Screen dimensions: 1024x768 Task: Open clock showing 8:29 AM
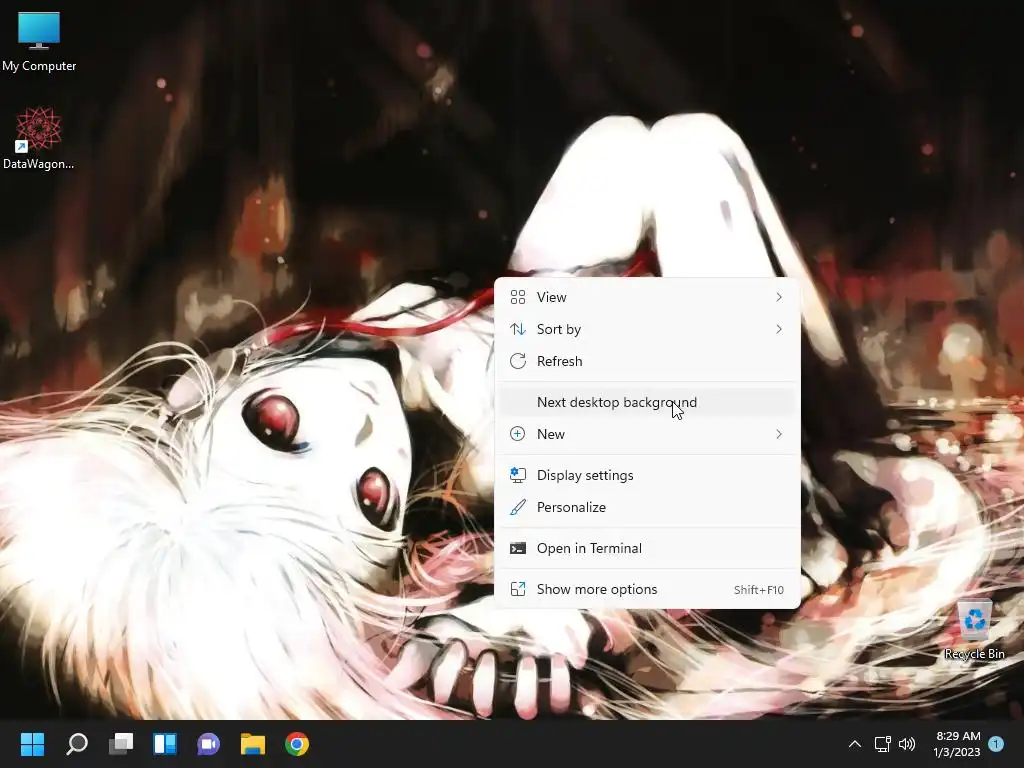pos(957,744)
